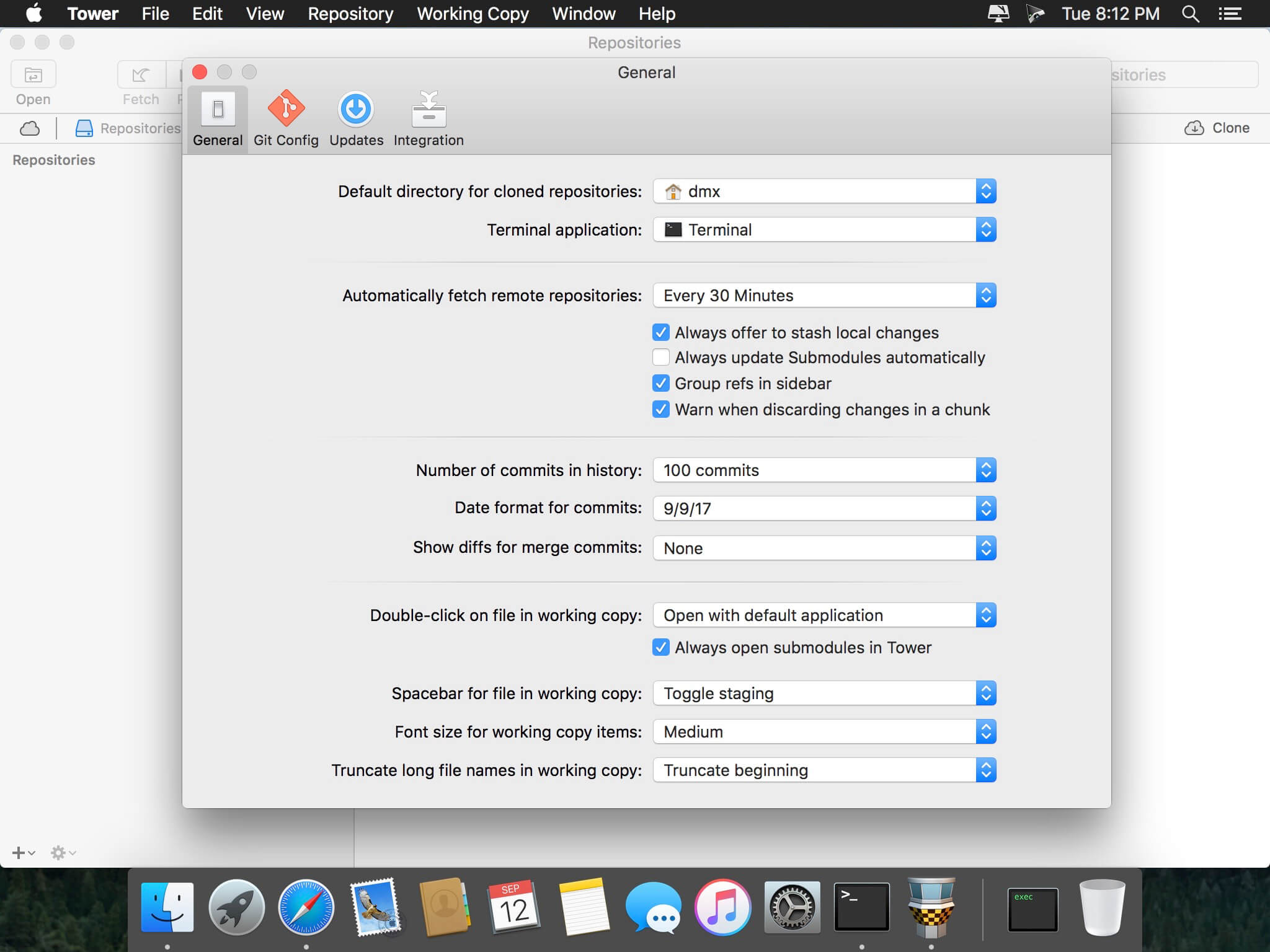1270x952 pixels.
Task: Switch to the Integration tab
Action: tap(429, 119)
